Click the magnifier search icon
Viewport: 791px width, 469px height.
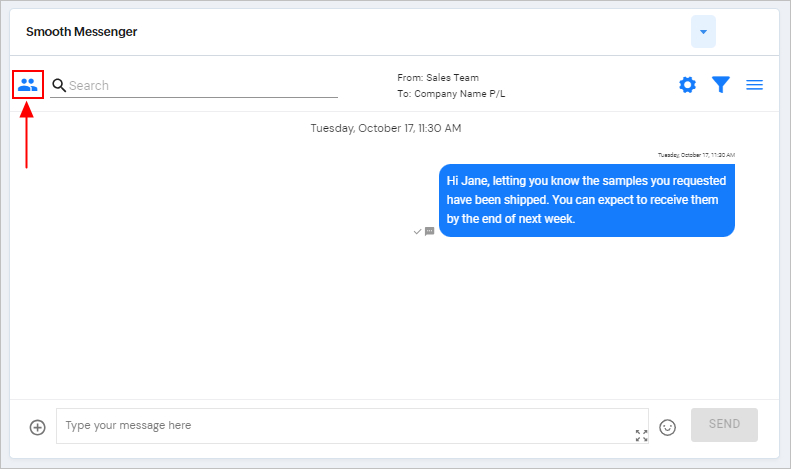(x=59, y=85)
